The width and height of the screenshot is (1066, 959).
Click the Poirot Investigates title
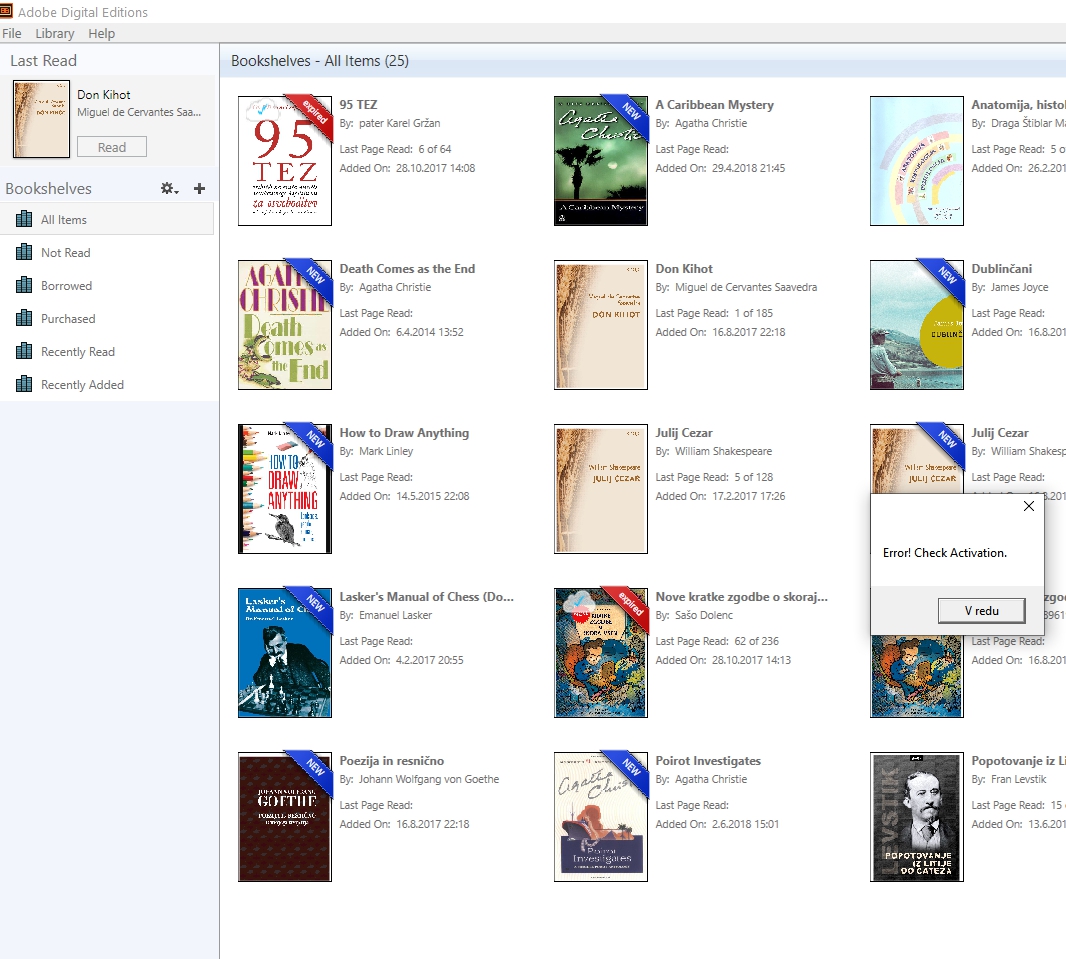point(708,761)
